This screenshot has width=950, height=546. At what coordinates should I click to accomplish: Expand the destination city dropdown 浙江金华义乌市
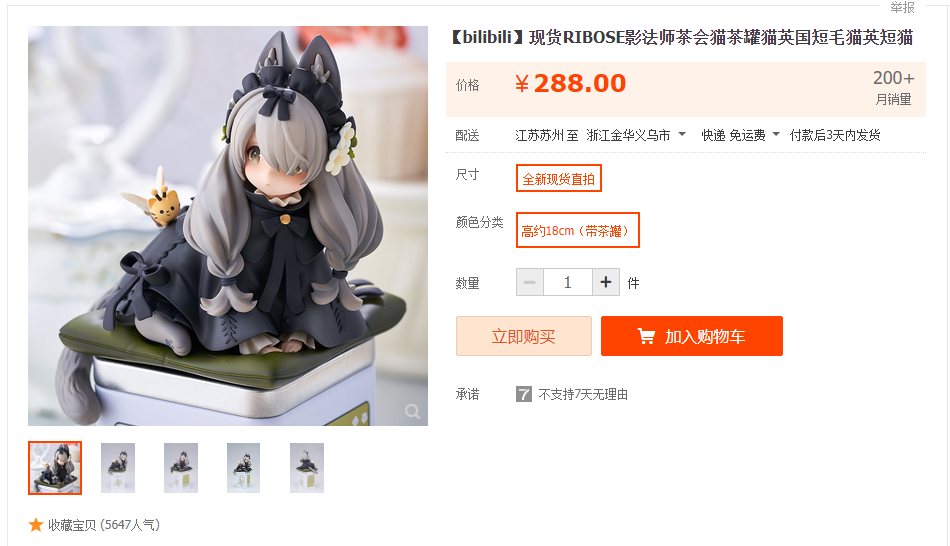click(636, 135)
